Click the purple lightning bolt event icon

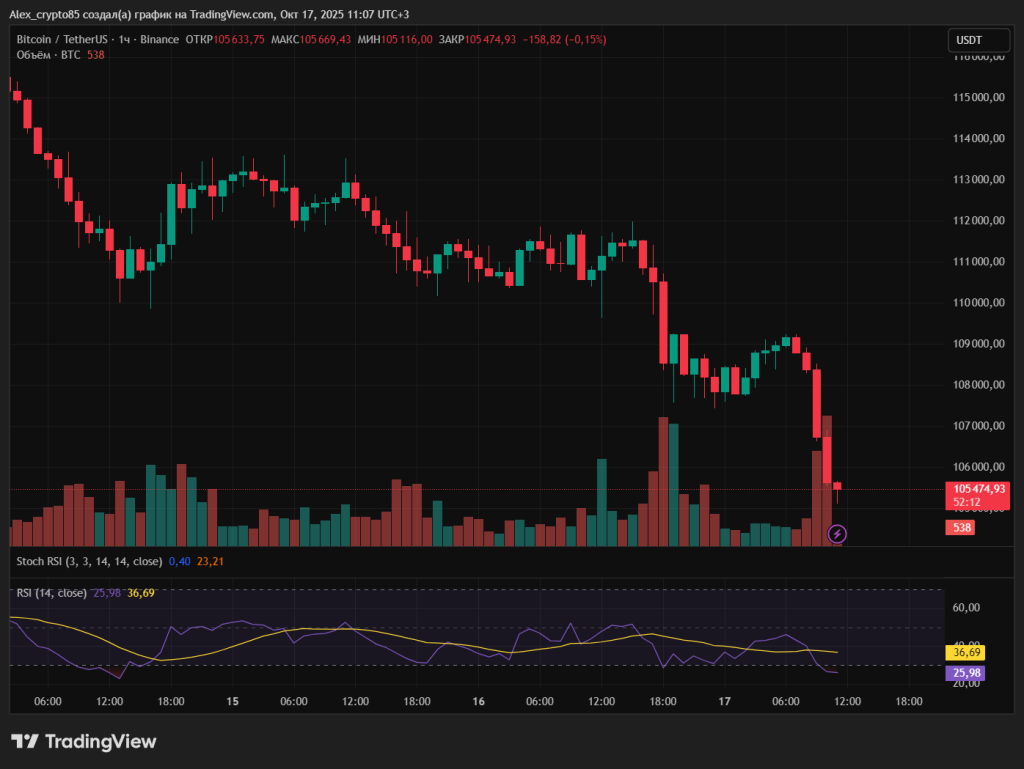838,534
